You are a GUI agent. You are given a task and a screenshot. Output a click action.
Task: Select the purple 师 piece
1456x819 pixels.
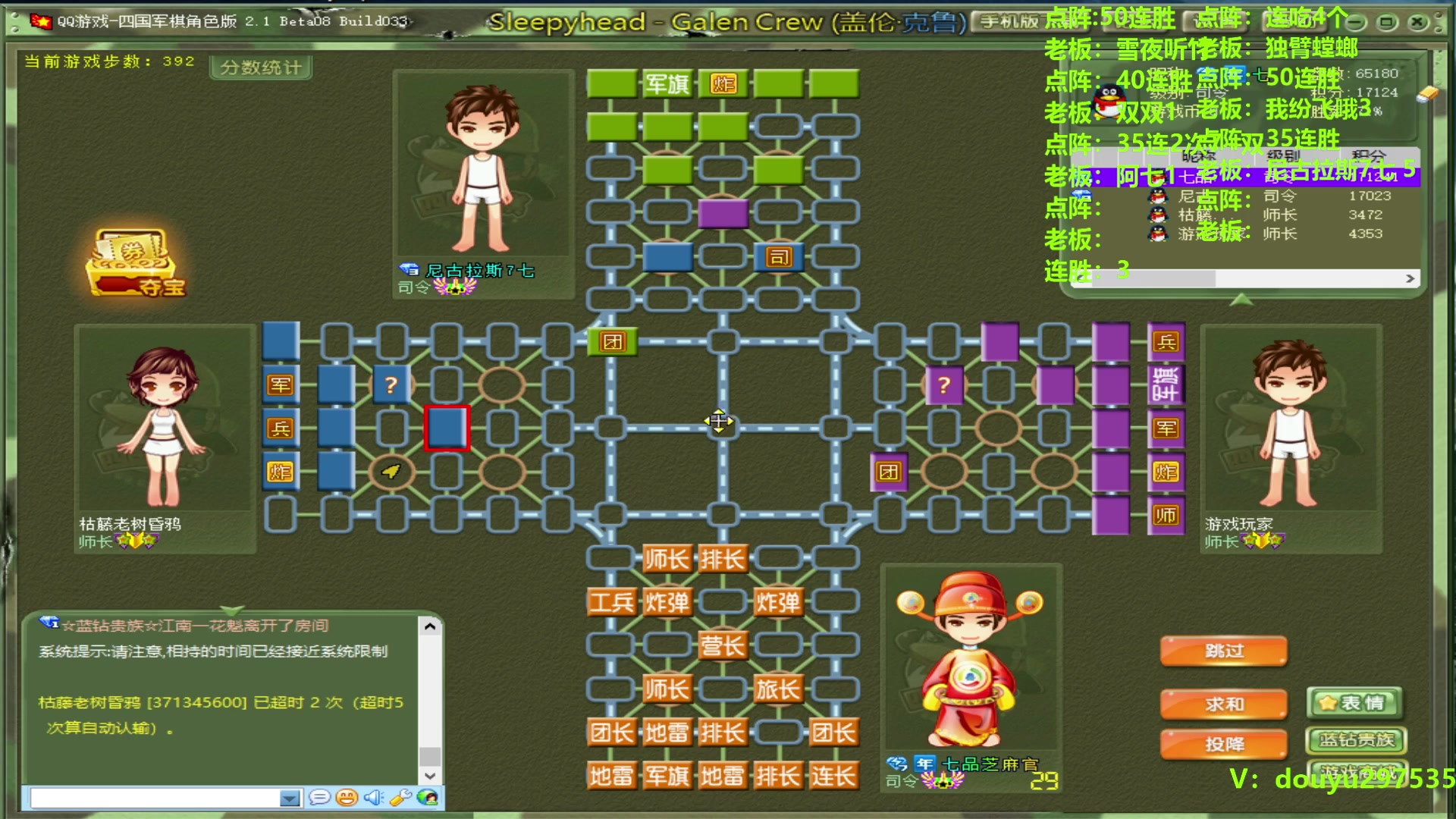click(x=1166, y=515)
